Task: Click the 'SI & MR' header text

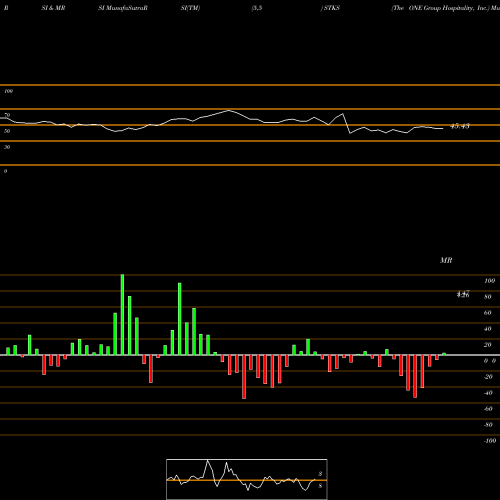Action: point(53,8)
